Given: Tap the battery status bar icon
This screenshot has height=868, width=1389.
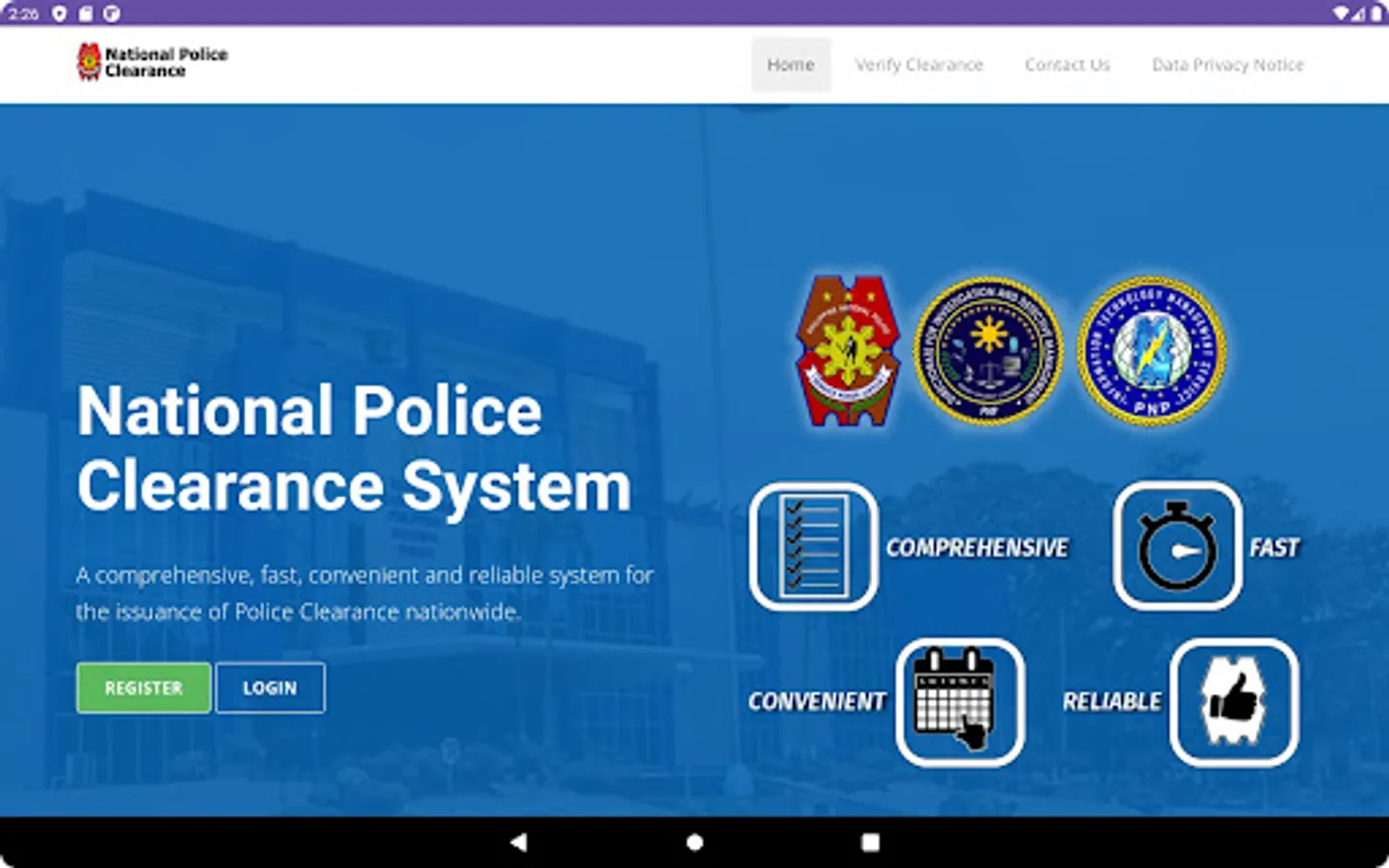Looking at the screenshot, I should pyautogui.click(x=1375, y=14).
